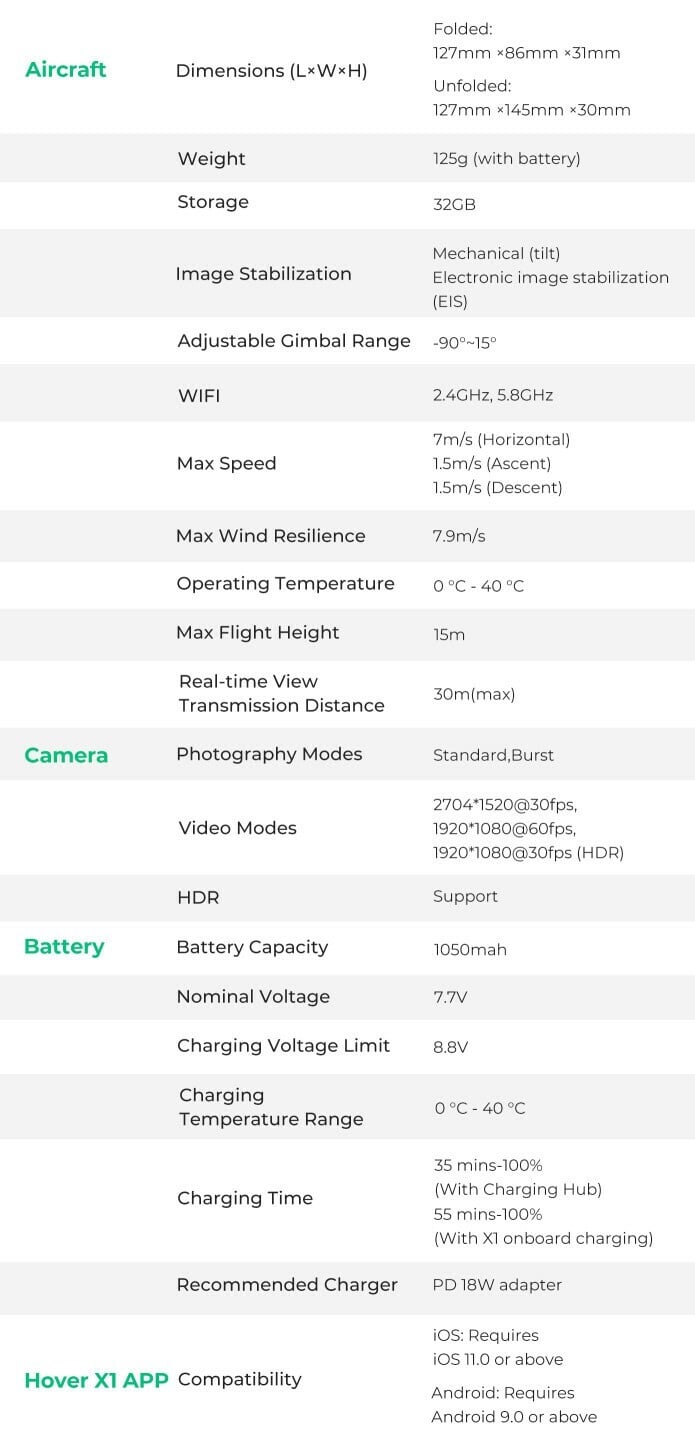Click the Video Modes label
This screenshot has width=695, height=1446.
[x=237, y=828]
